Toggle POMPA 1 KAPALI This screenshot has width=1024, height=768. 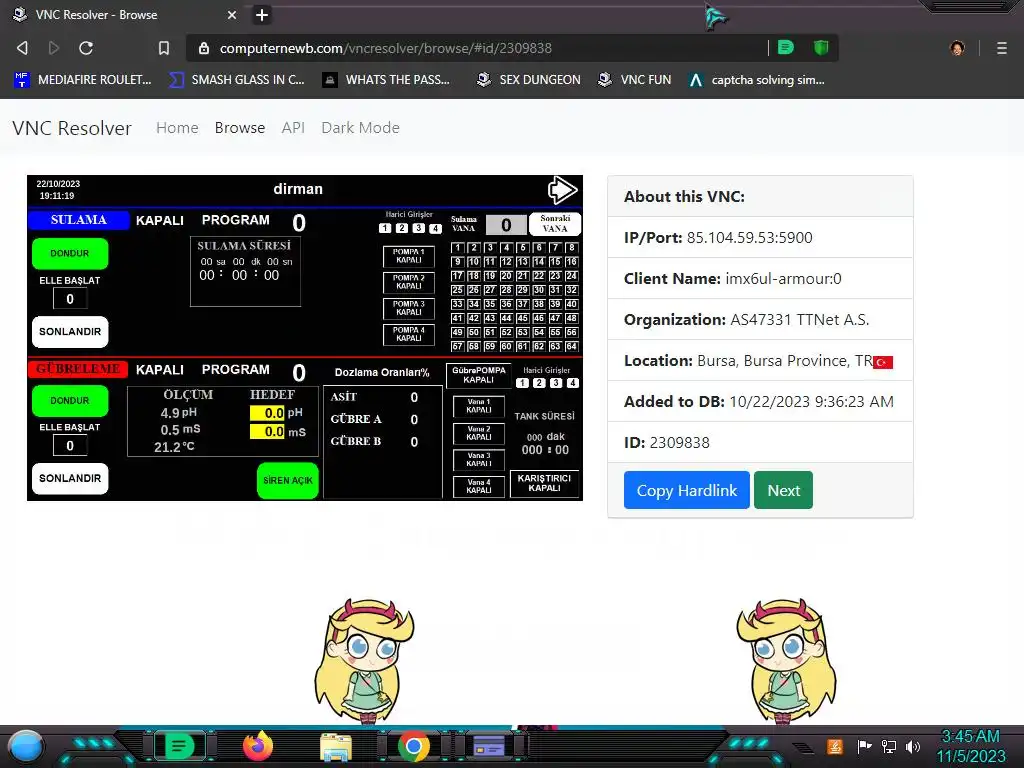(409, 256)
